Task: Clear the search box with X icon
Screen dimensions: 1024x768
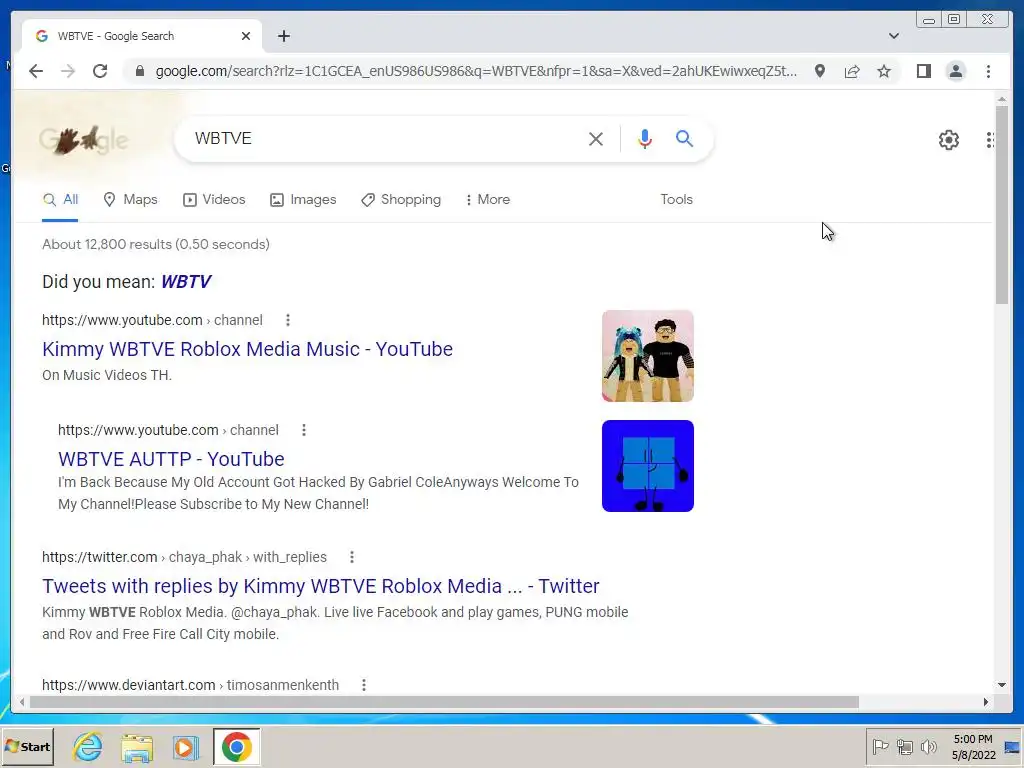Action: point(596,138)
